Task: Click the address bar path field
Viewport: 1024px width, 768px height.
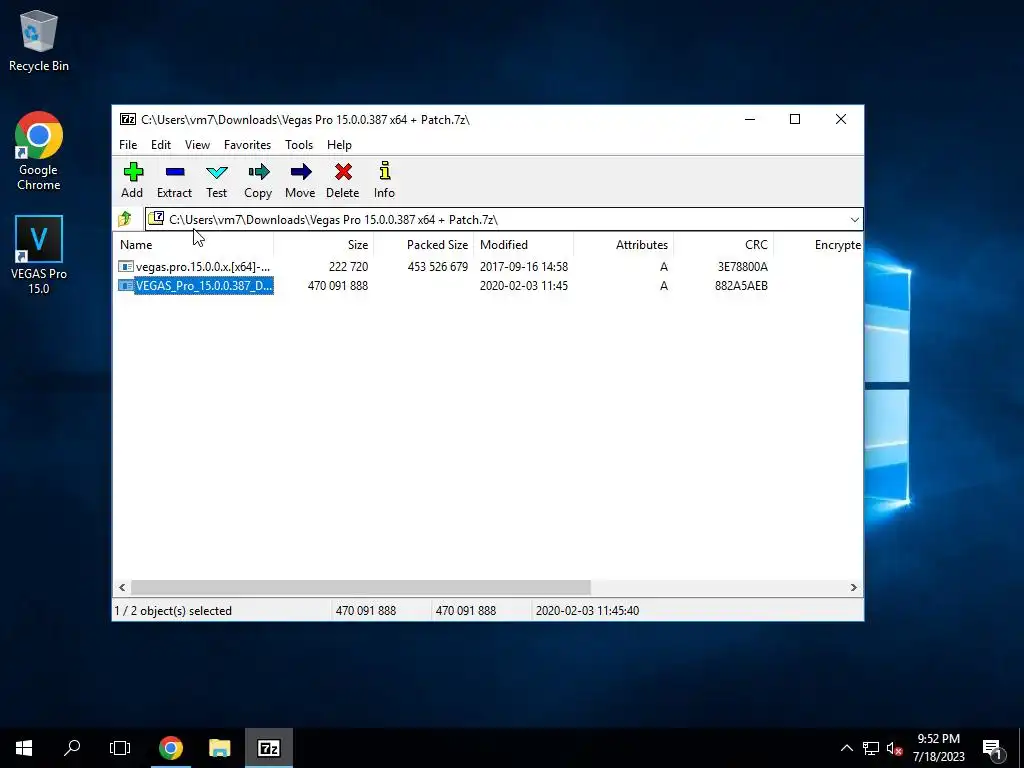Action: tap(504, 219)
